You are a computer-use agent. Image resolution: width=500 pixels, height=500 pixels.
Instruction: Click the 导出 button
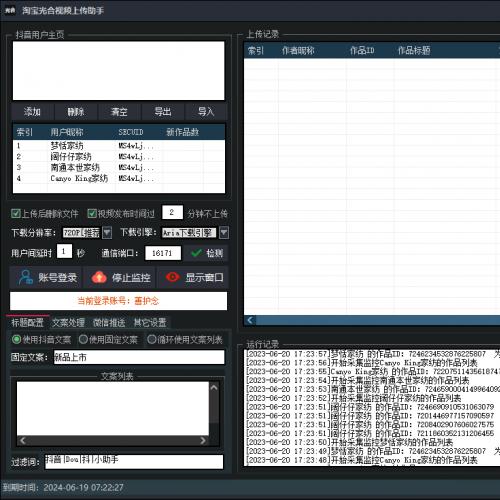click(163, 111)
